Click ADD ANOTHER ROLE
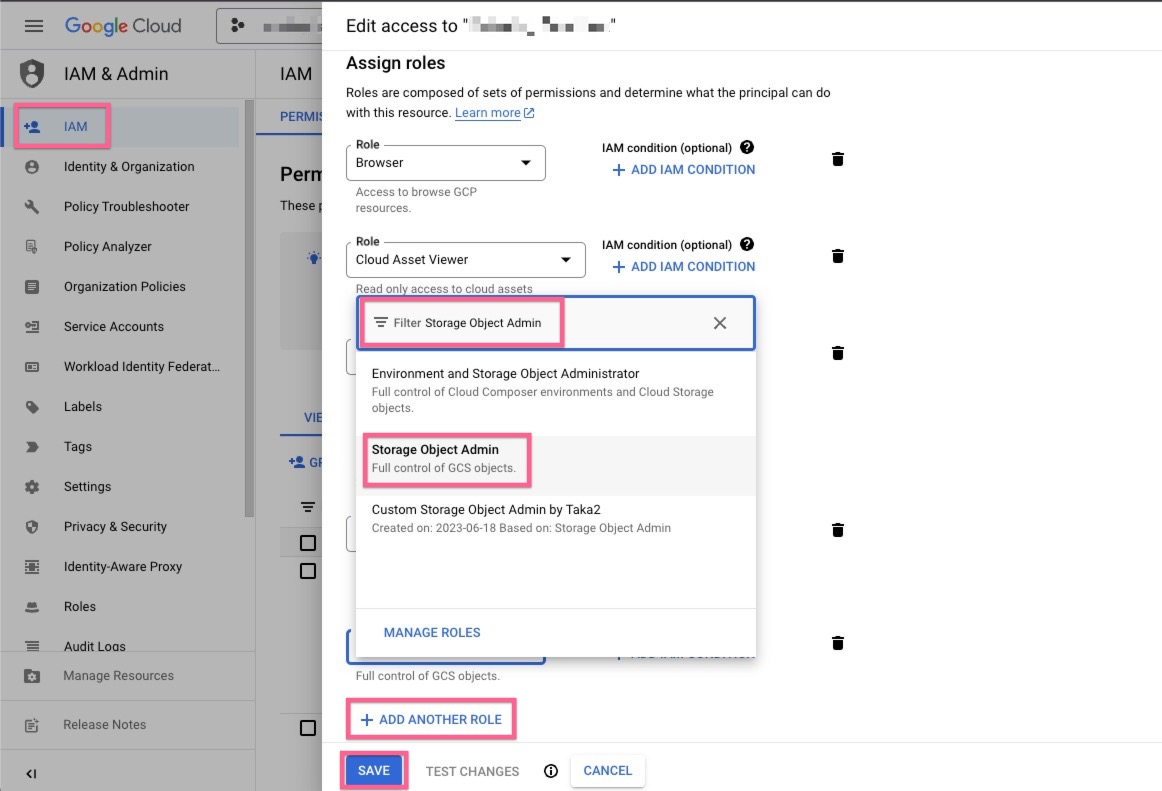Screen dimensions: 1162x791 pos(431,720)
